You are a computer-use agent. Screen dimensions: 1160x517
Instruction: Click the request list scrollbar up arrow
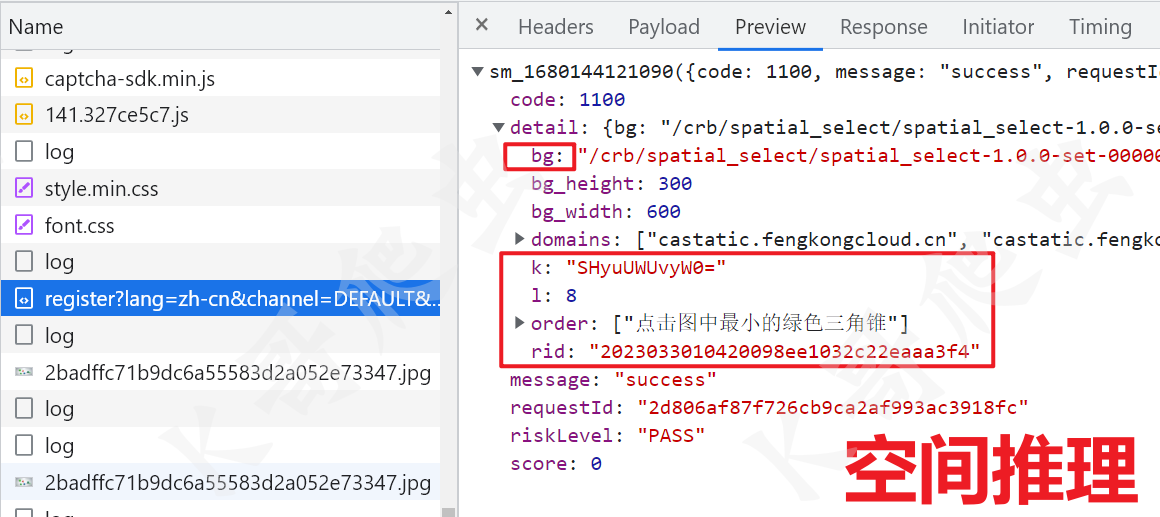click(x=448, y=12)
